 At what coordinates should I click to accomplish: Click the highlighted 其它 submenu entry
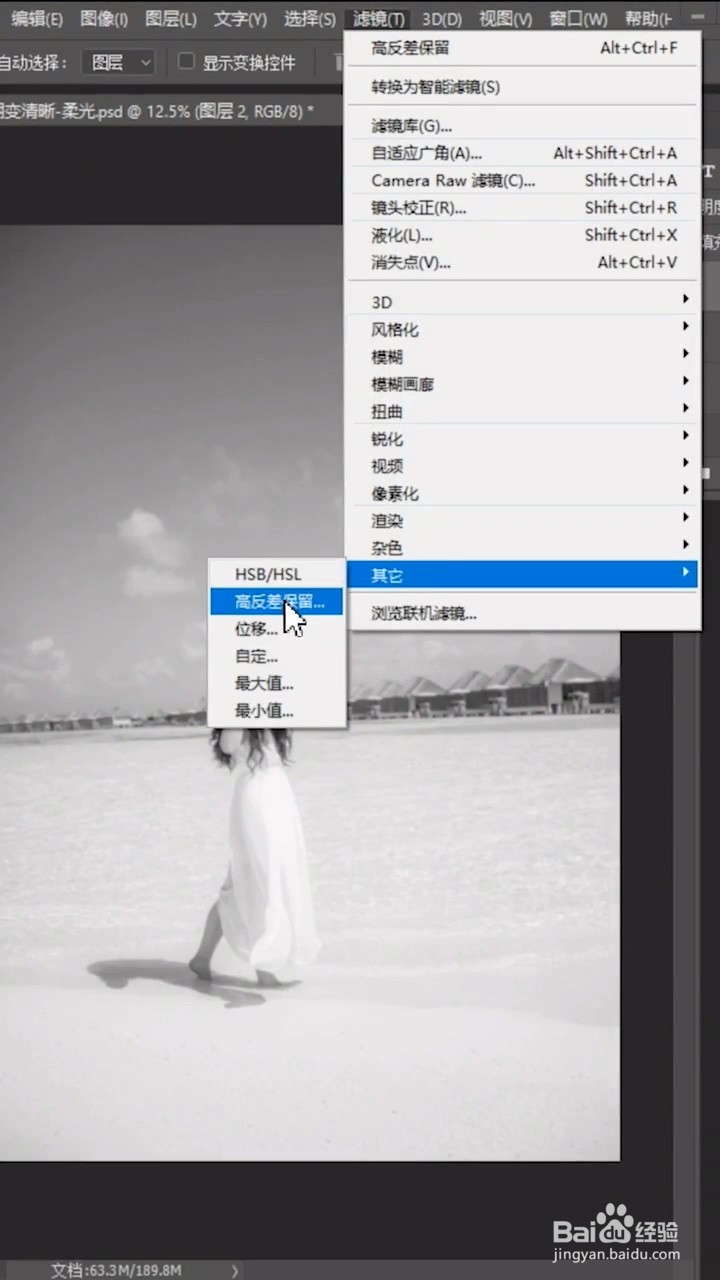(523, 575)
